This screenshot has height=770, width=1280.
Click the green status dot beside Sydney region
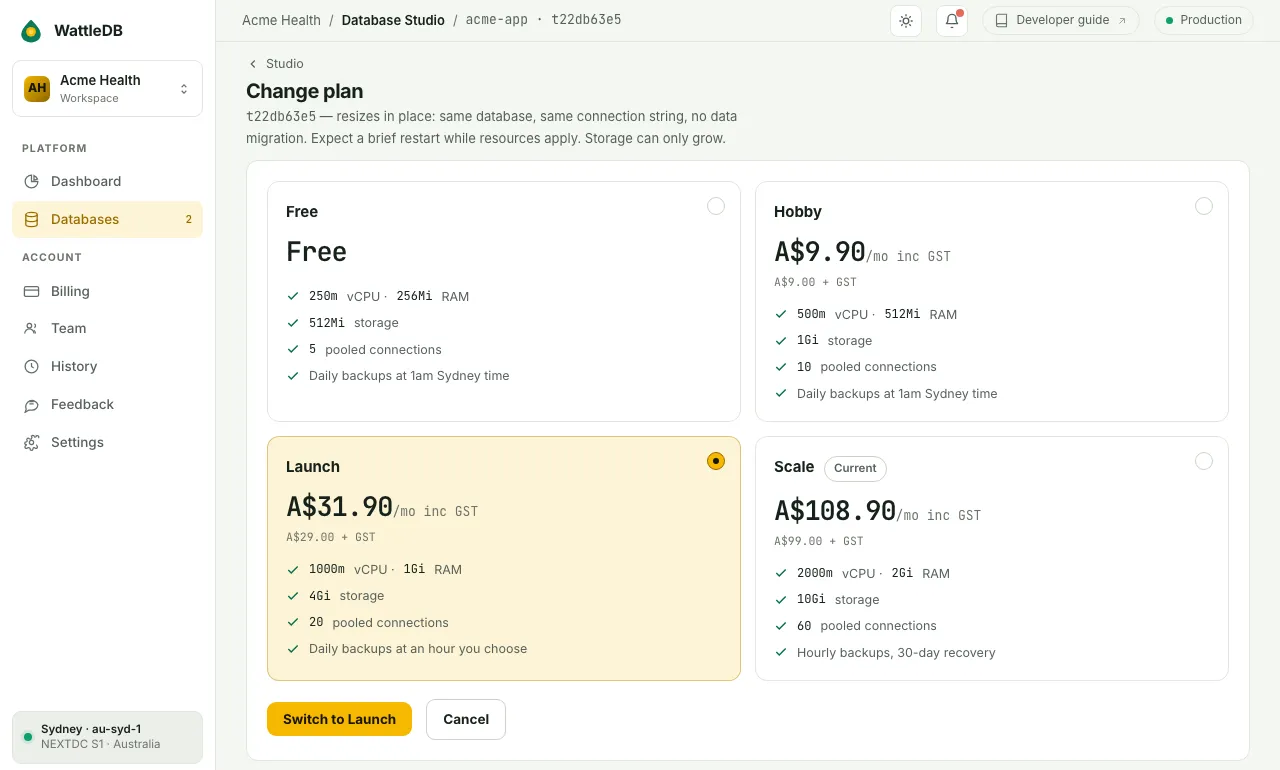(28, 737)
